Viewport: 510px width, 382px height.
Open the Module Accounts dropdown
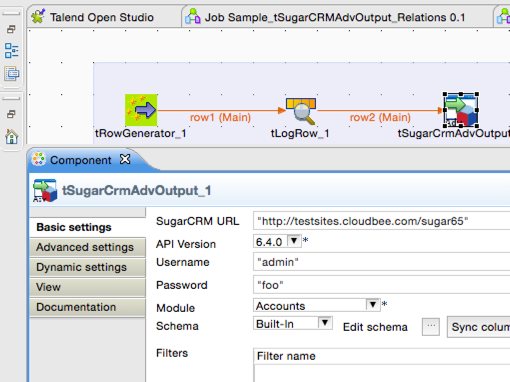pos(373,305)
